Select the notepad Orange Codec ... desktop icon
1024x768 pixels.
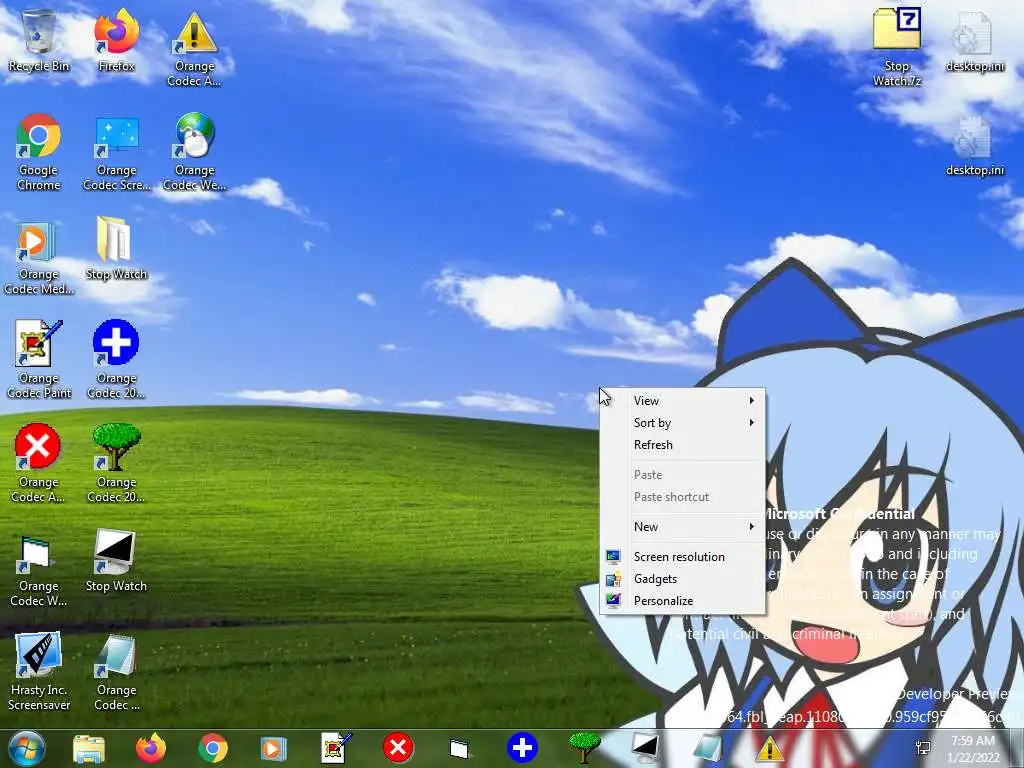click(116, 672)
